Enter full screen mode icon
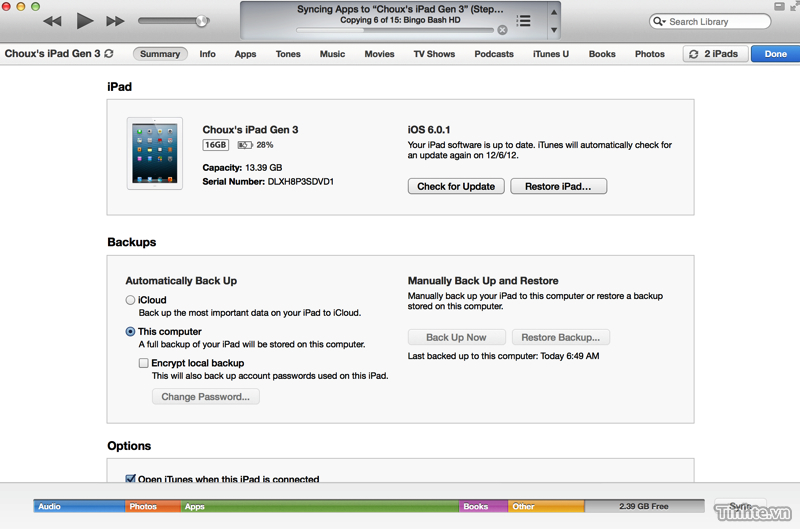Image resolution: width=800 pixels, height=529 pixels. [794, 6]
